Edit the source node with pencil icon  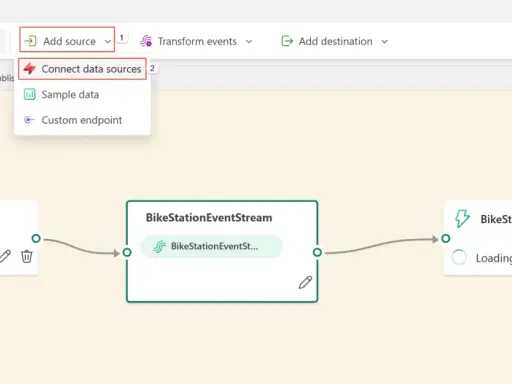[5, 256]
